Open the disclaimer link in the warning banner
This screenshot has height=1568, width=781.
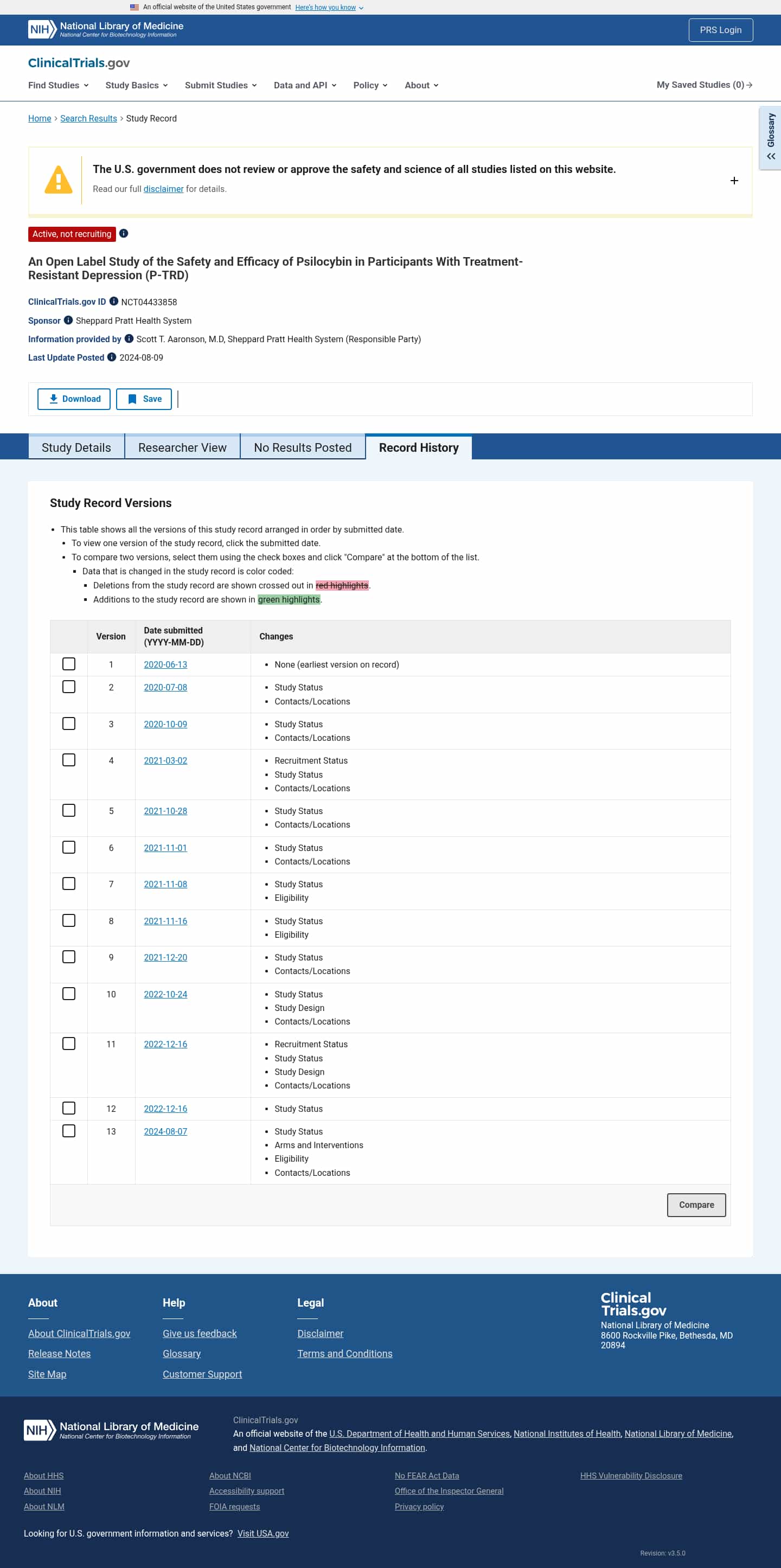(x=163, y=189)
